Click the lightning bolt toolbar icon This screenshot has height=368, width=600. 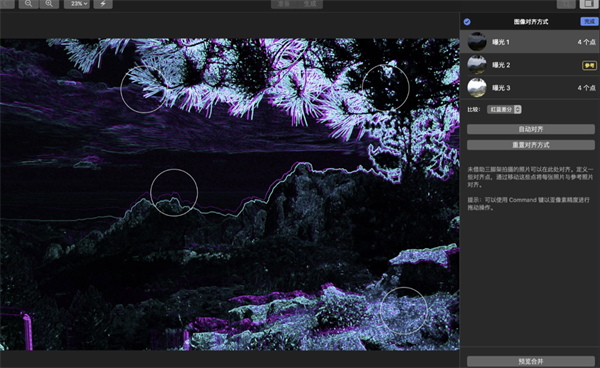coord(103,4)
